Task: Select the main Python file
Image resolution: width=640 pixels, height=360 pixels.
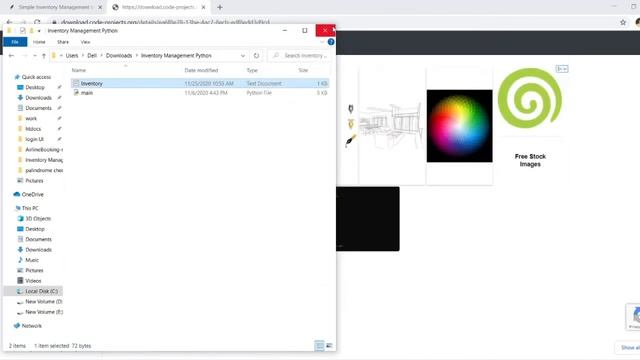Action: 200,93
